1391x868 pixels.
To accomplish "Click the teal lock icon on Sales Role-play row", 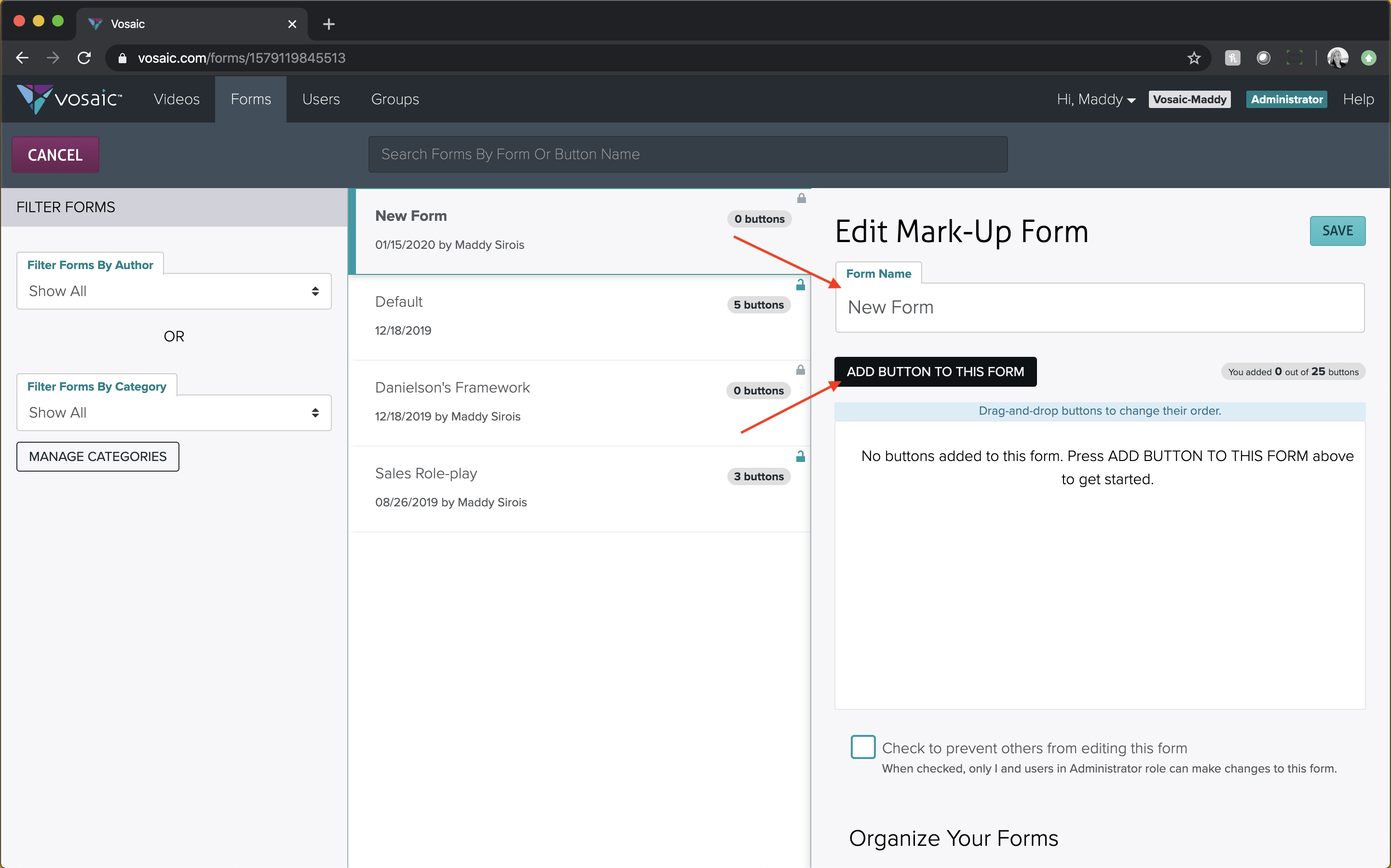I will click(x=800, y=456).
